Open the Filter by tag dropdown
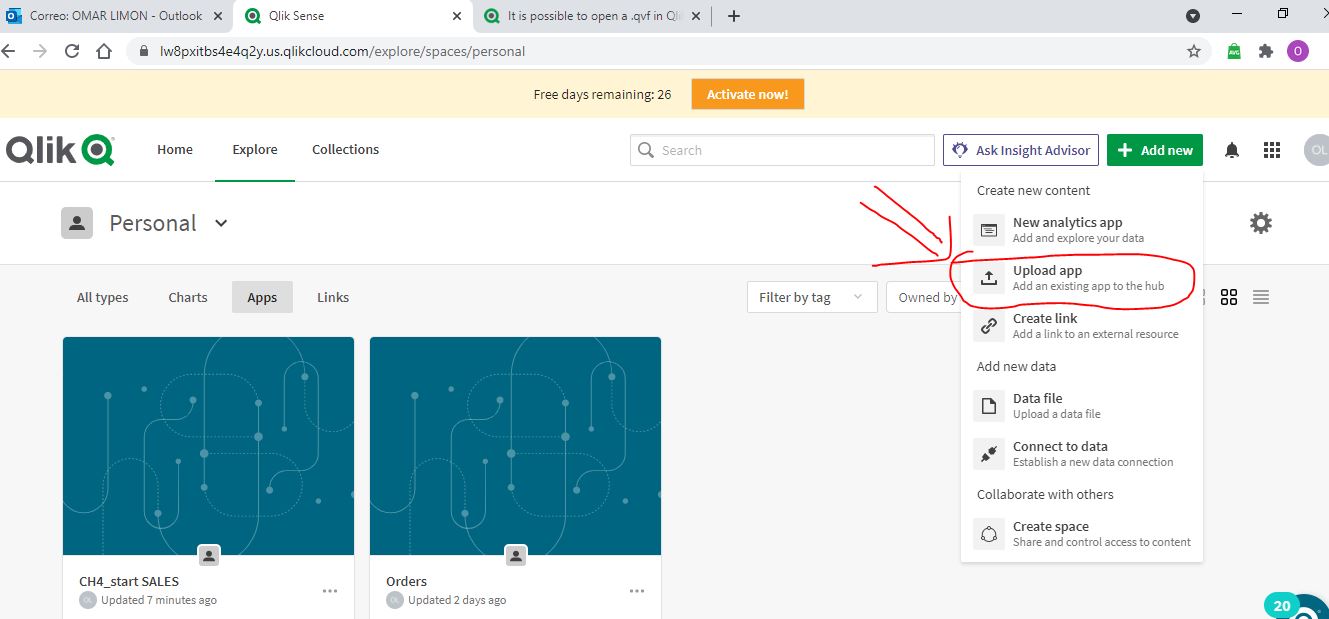 [811, 297]
